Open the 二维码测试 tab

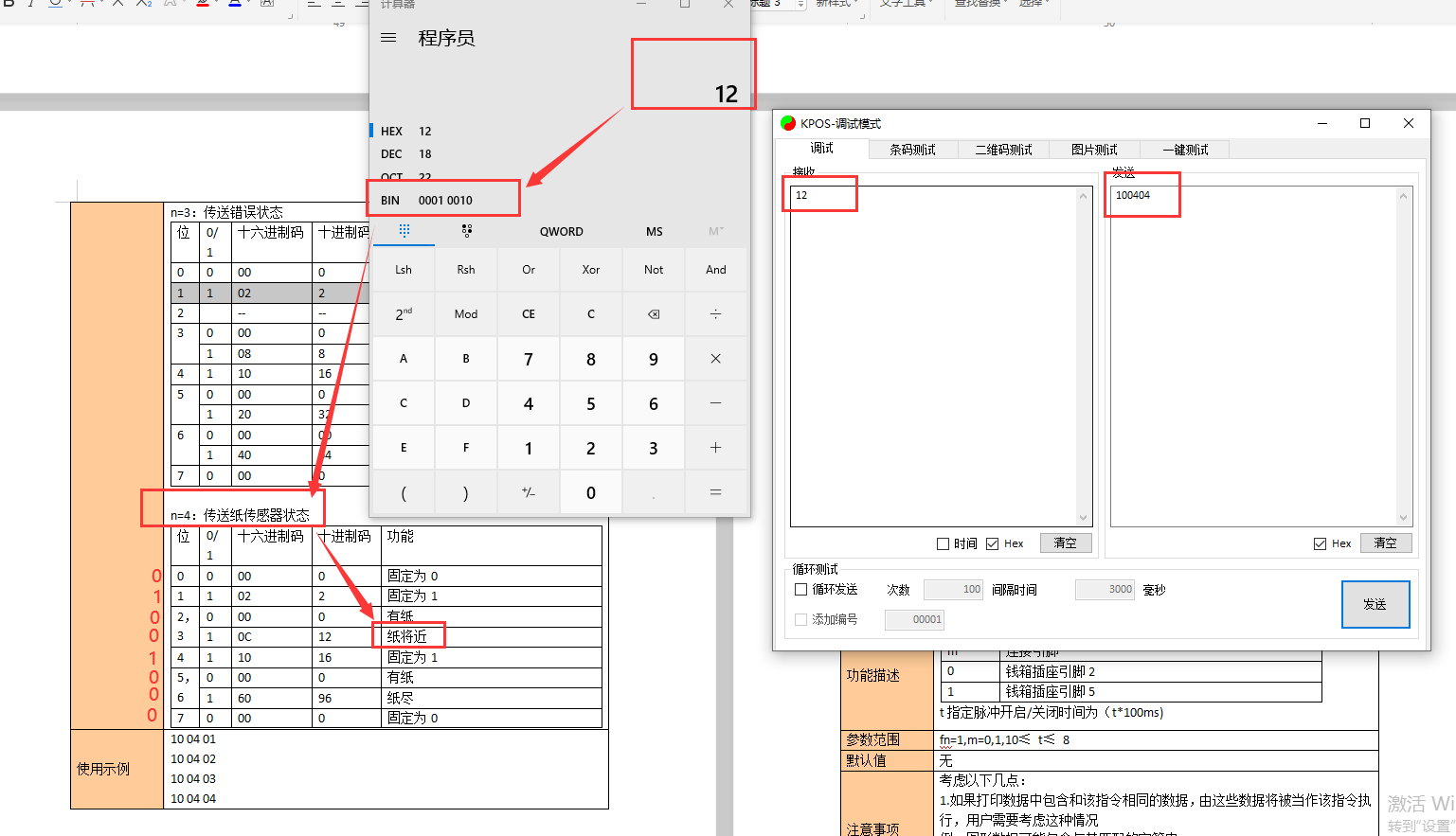[x=1003, y=150]
